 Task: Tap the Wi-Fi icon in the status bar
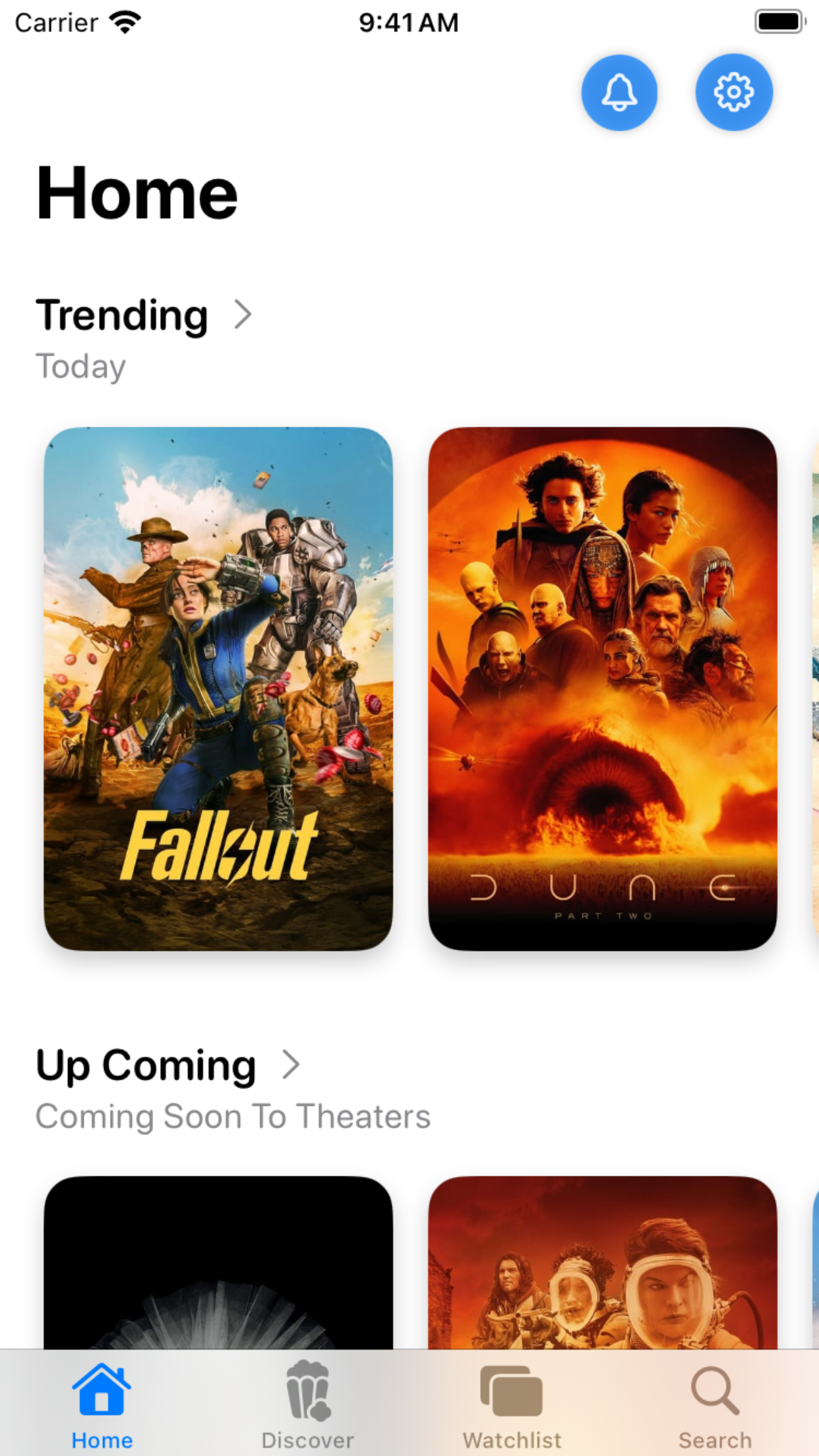(x=125, y=22)
